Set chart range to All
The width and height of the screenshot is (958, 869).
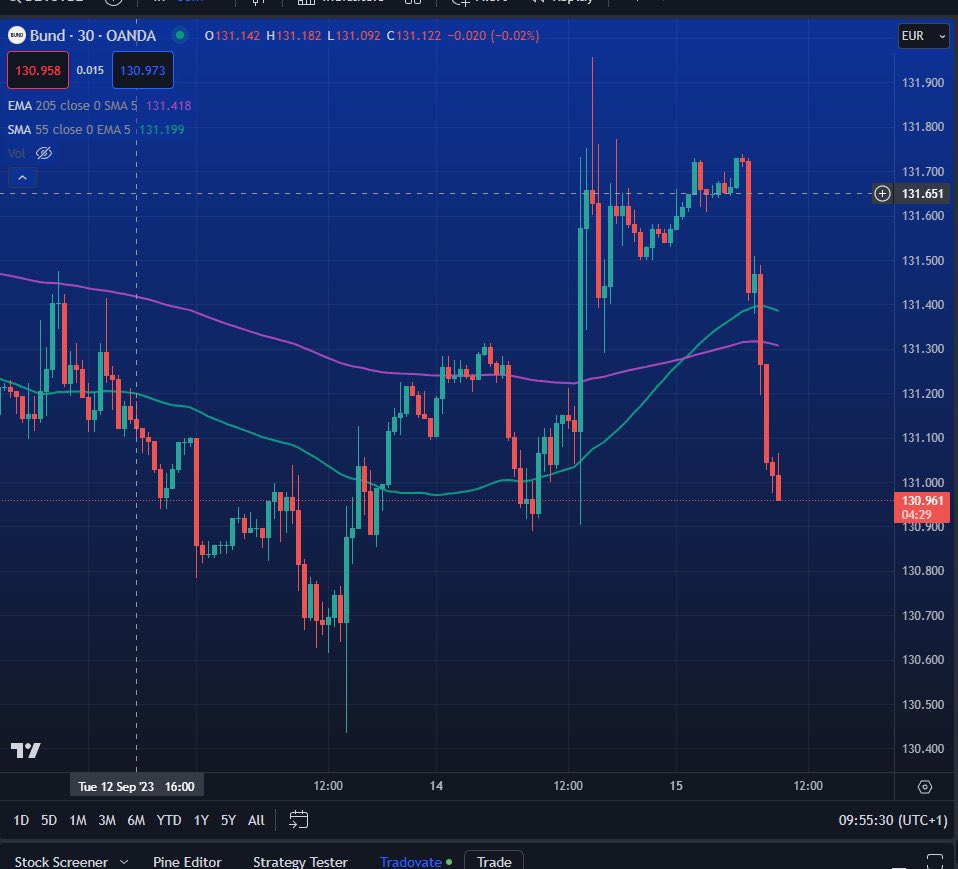coord(256,820)
